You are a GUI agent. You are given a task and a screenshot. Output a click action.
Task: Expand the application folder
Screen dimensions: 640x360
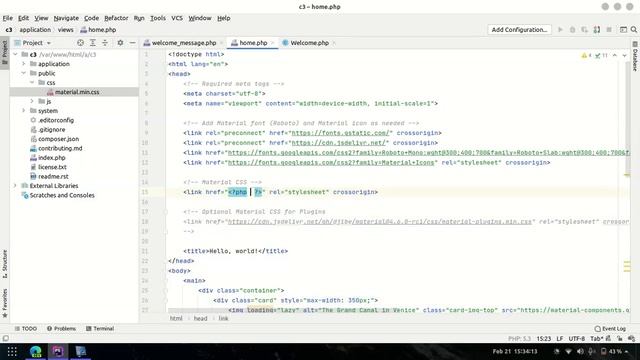[24, 64]
